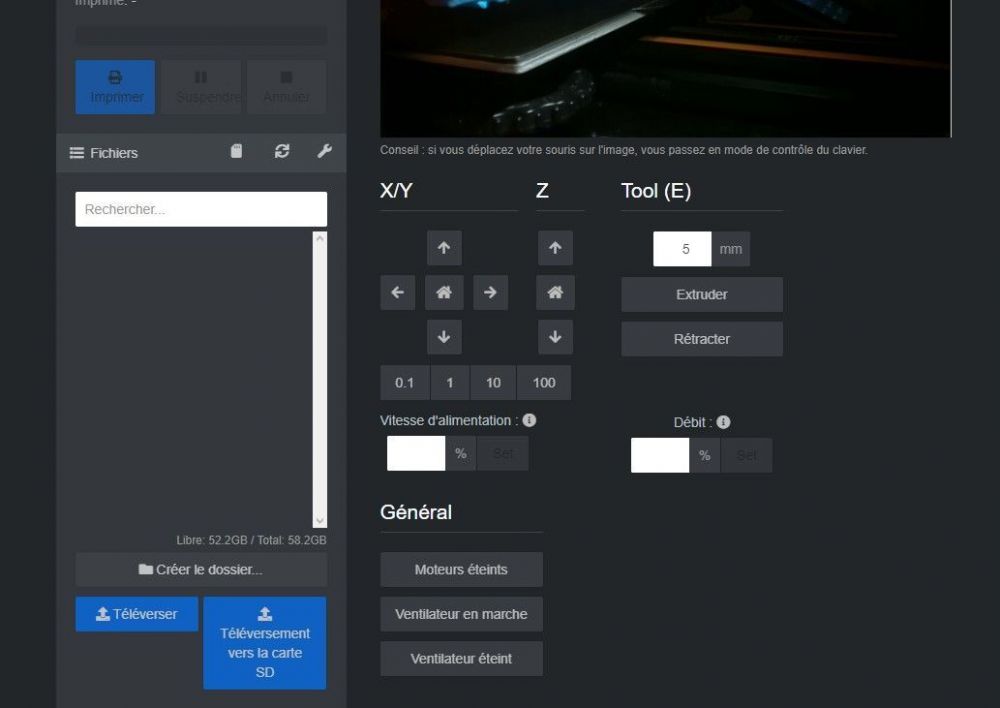Image resolution: width=1000 pixels, height=708 pixels.
Task: Move X/Y up with the arrow
Action: coord(444,248)
